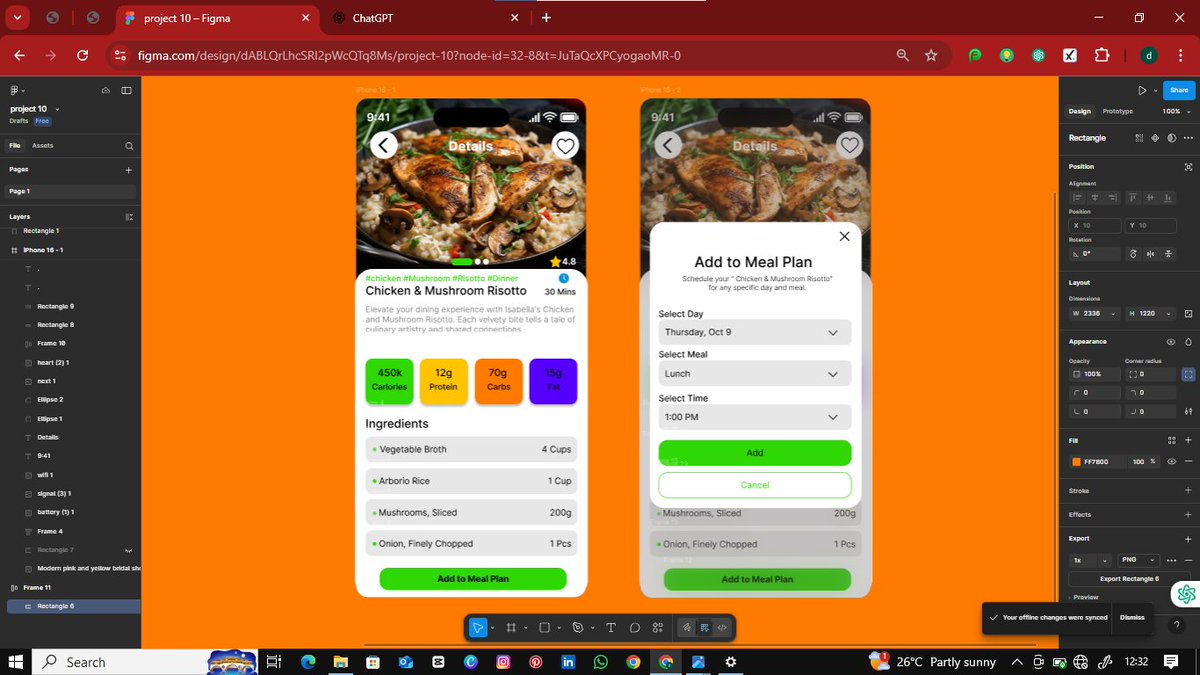
Task: Switch to Dev Mode in toolbar
Action: coord(722,628)
